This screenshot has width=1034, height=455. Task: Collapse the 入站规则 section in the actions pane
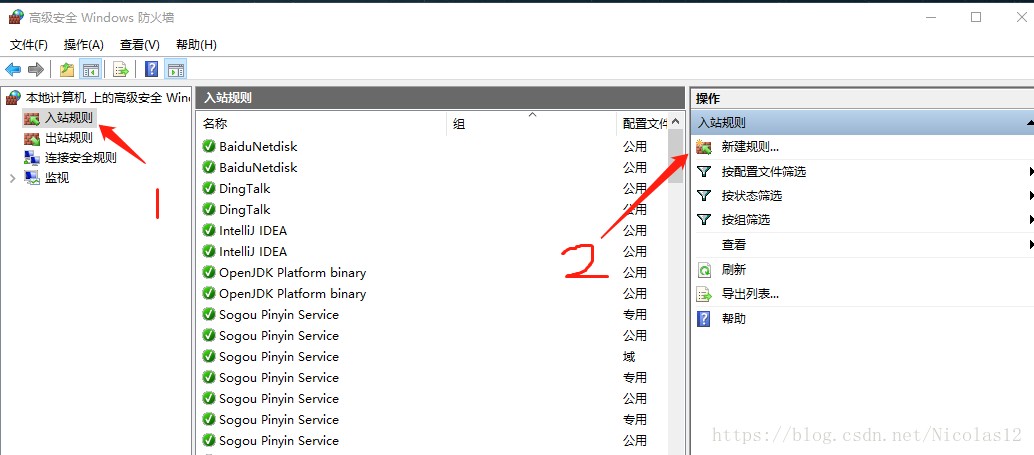[x=1029, y=123]
